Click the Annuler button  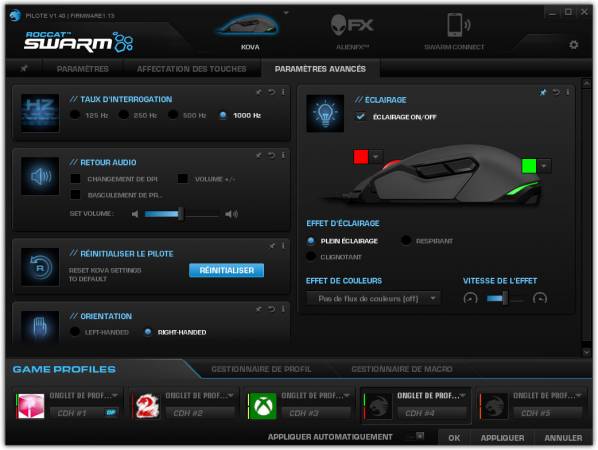coord(563,438)
